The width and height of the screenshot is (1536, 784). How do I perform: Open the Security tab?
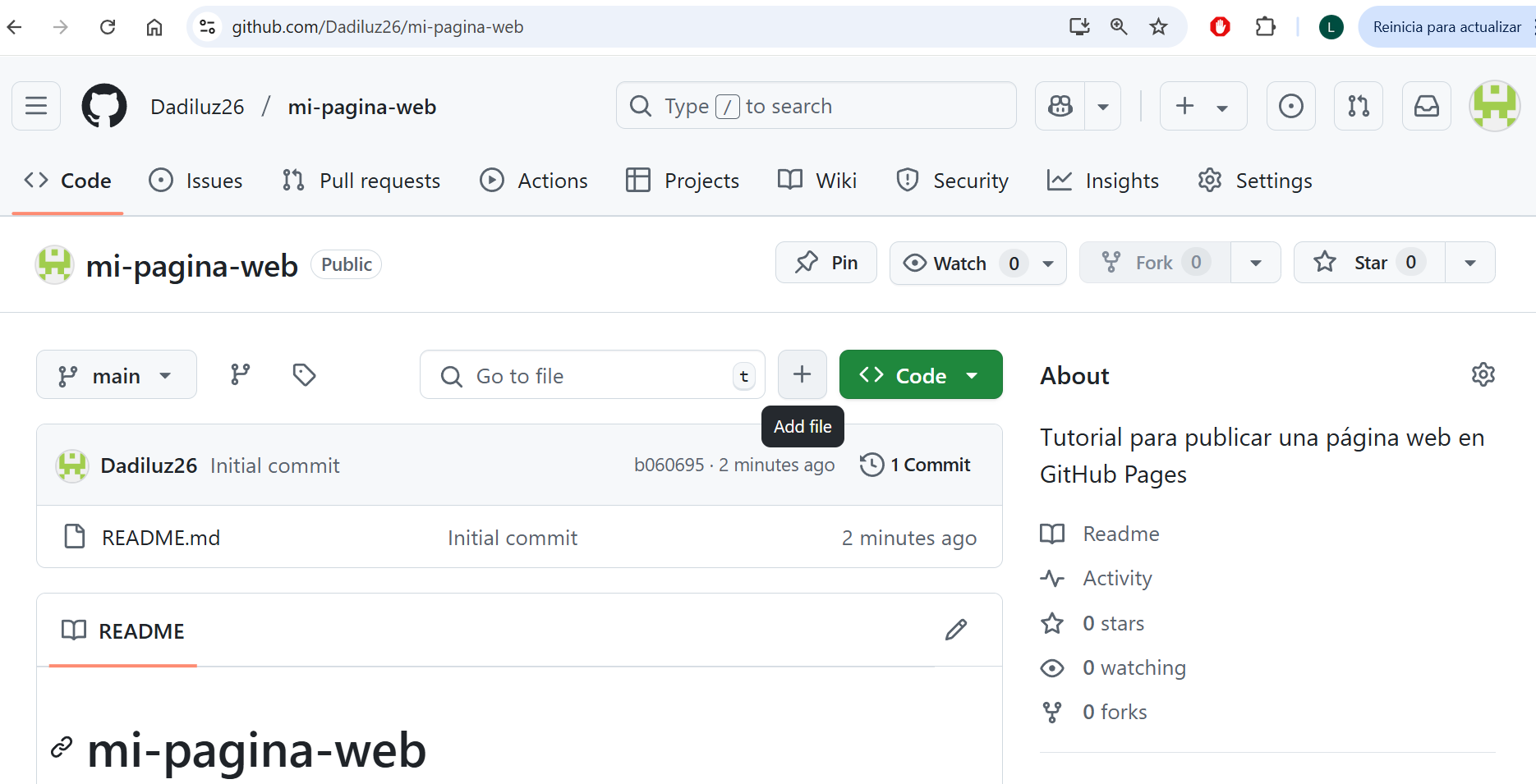[953, 181]
